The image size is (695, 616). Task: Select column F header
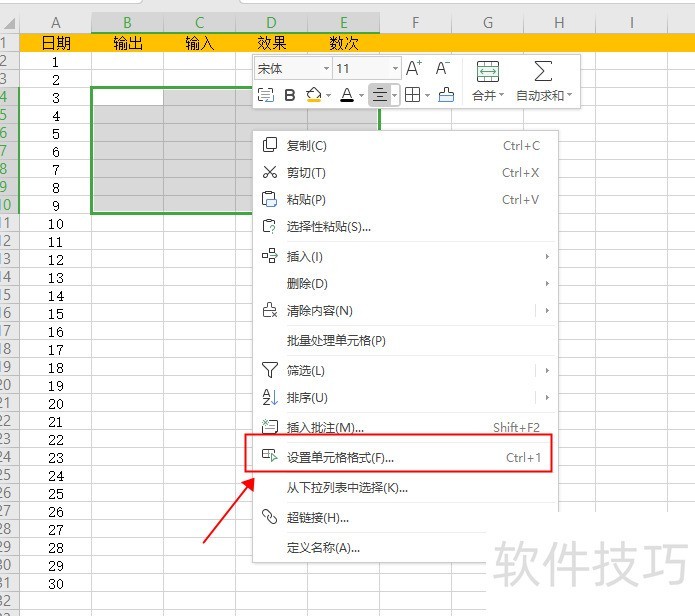point(415,22)
